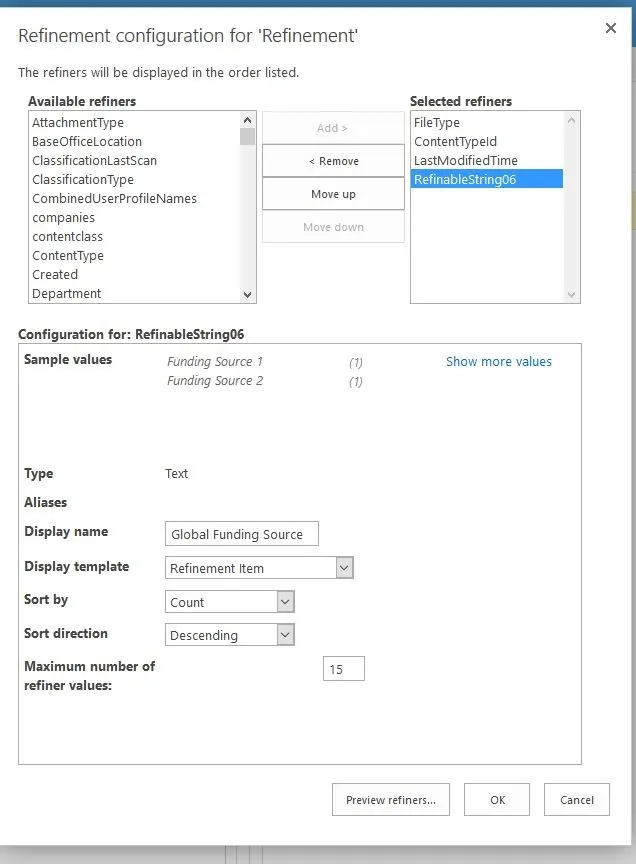636x864 pixels.
Task: Click the maximum refiner values field
Action: click(343, 669)
